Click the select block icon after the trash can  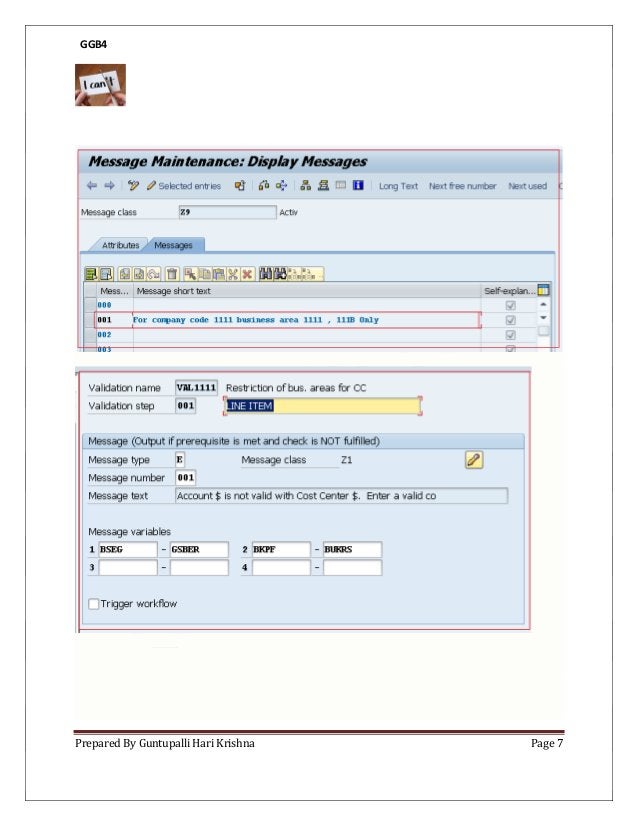(x=190, y=274)
